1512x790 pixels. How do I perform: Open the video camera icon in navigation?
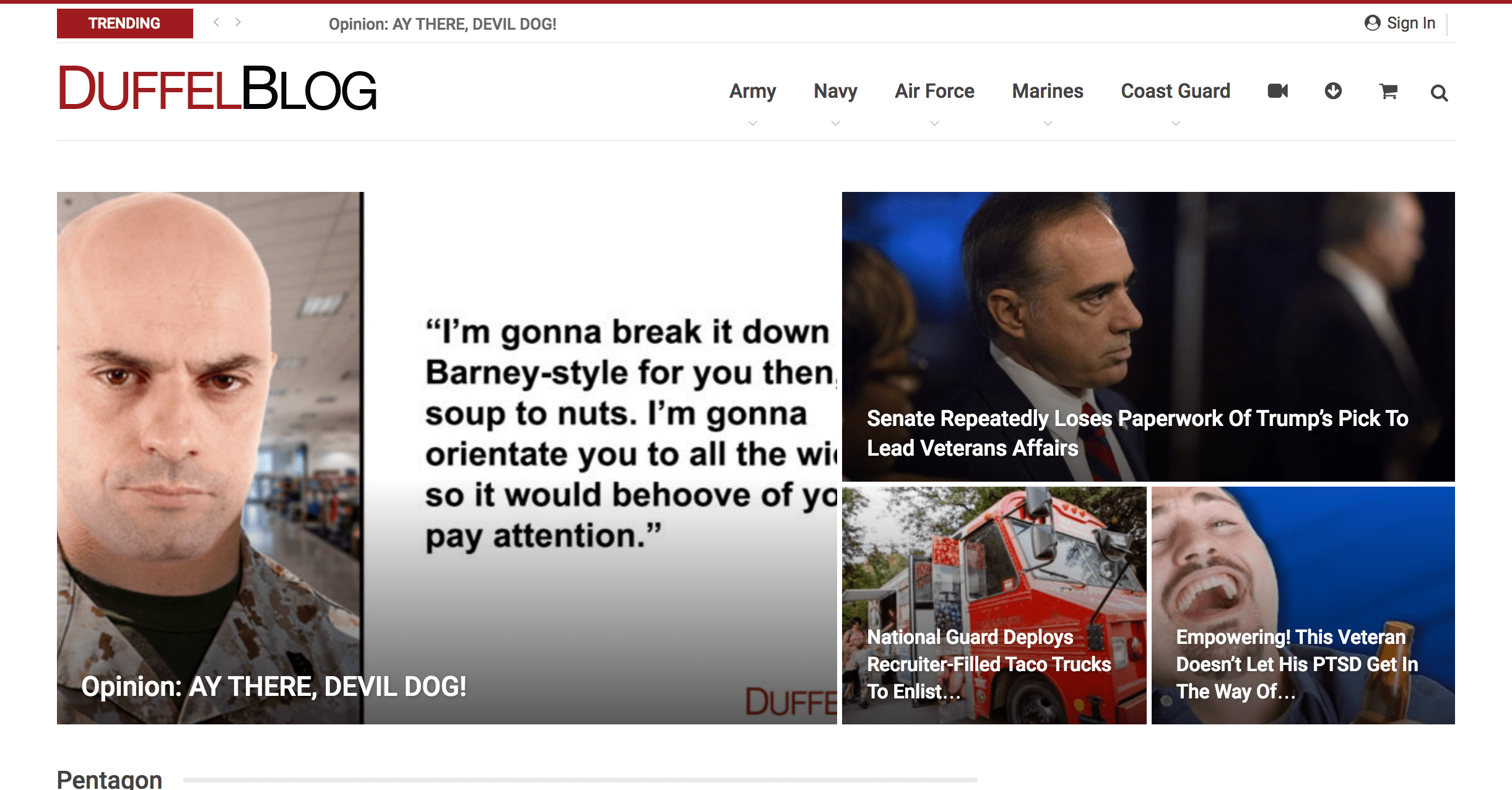(1277, 91)
